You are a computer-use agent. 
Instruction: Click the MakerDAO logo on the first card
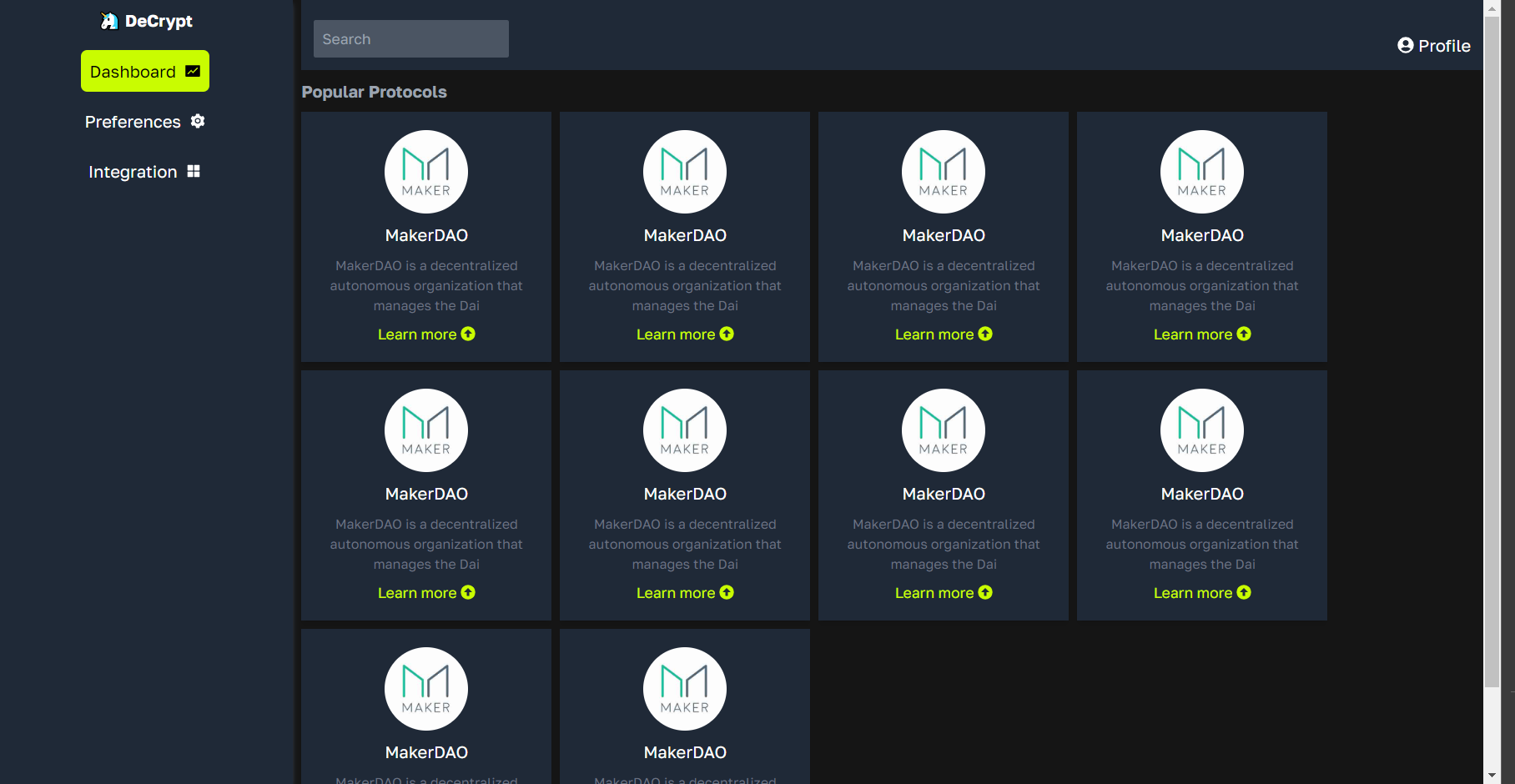coord(425,171)
